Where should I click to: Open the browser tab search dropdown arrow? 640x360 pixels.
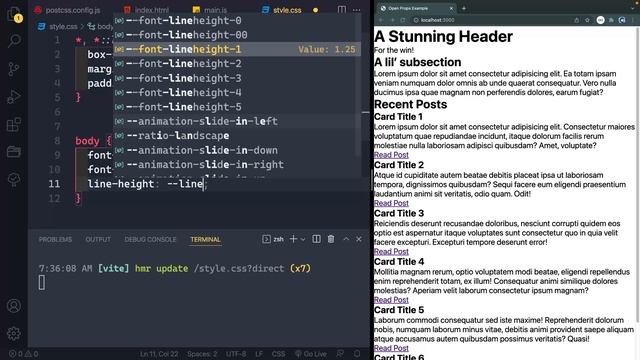point(633,8)
